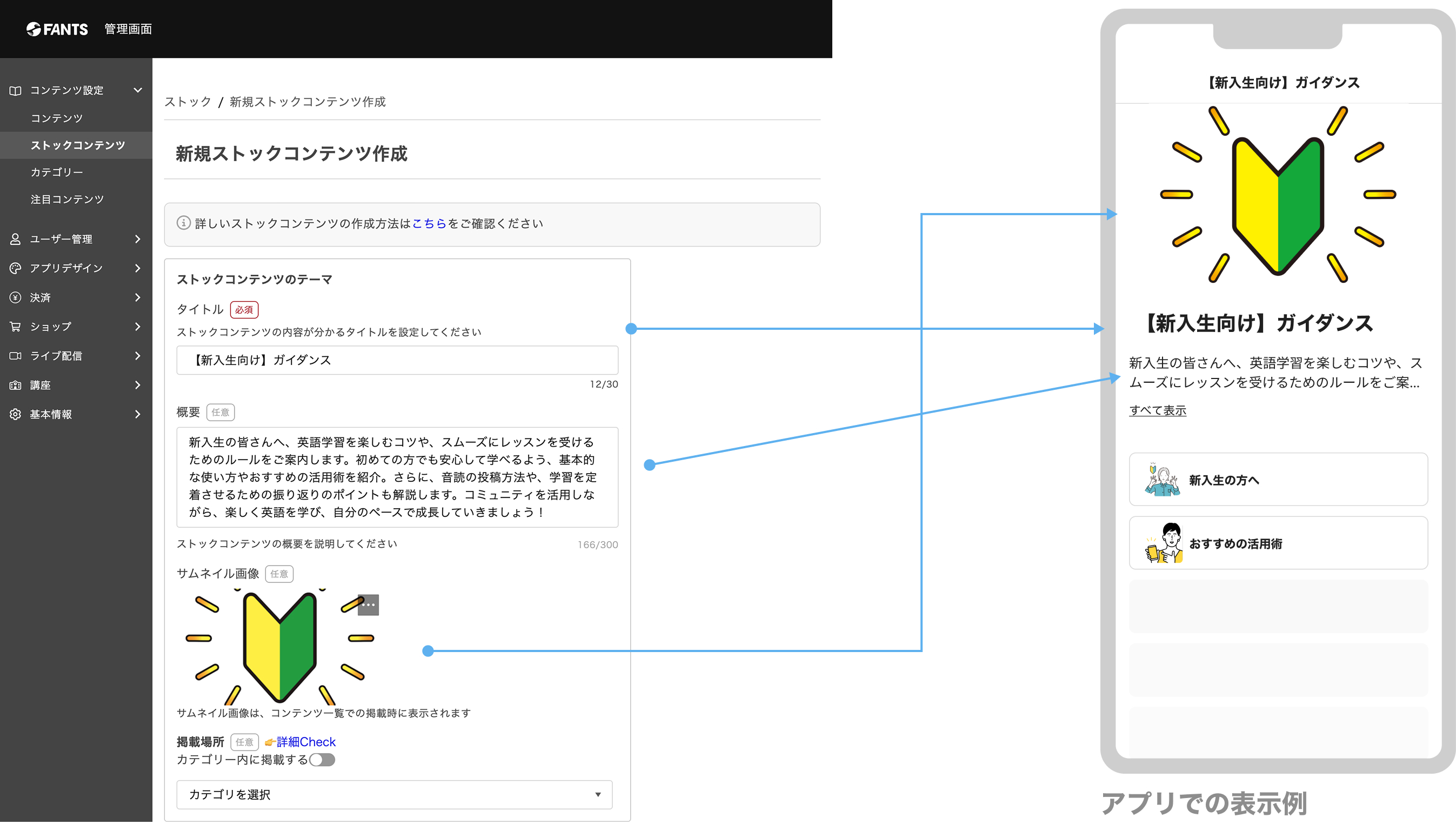
Task: Click the gear icon beside 基本情報
Action: click(15, 414)
